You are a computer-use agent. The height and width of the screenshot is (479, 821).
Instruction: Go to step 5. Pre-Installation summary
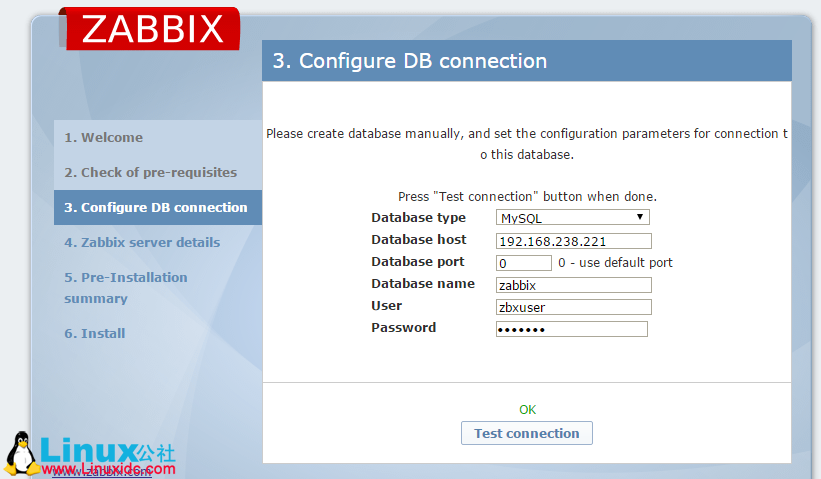tap(126, 288)
